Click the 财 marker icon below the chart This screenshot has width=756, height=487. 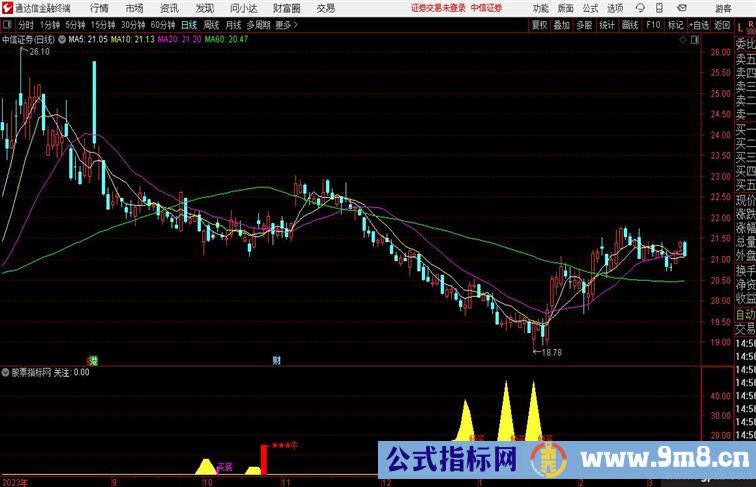[x=276, y=359]
